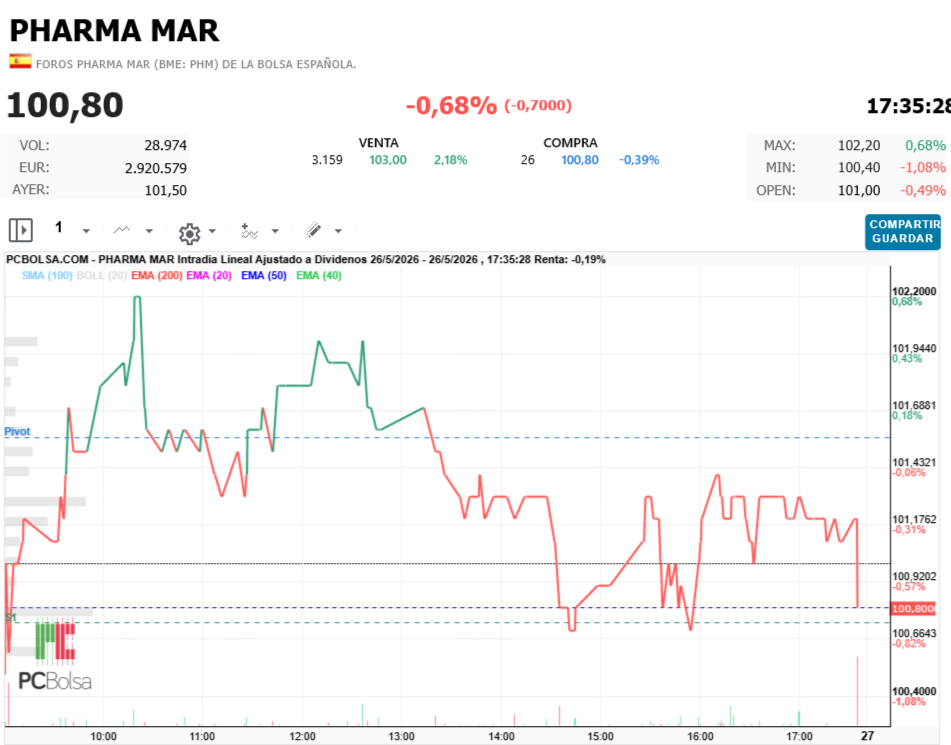Click the 17:35:28 timestamp at top
Viewport: 951px width, 745px height.
pyautogui.click(x=909, y=106)
